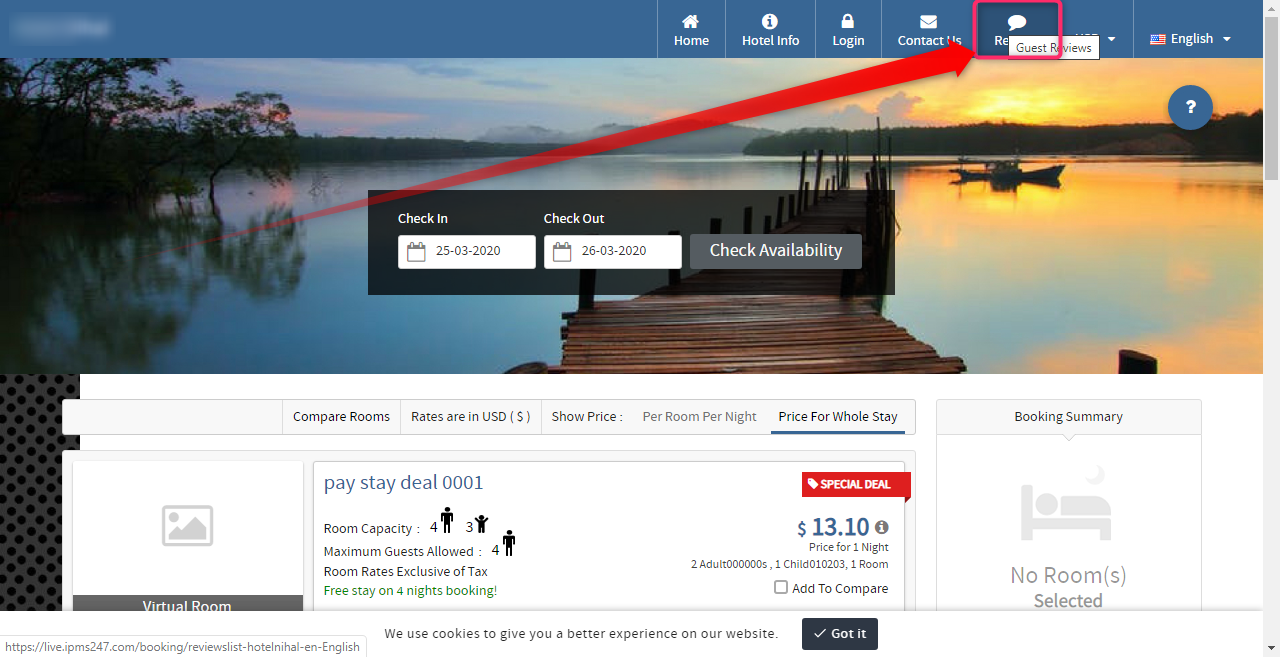
Task: Click the price info icon beside 13.10
Action: 881,527
